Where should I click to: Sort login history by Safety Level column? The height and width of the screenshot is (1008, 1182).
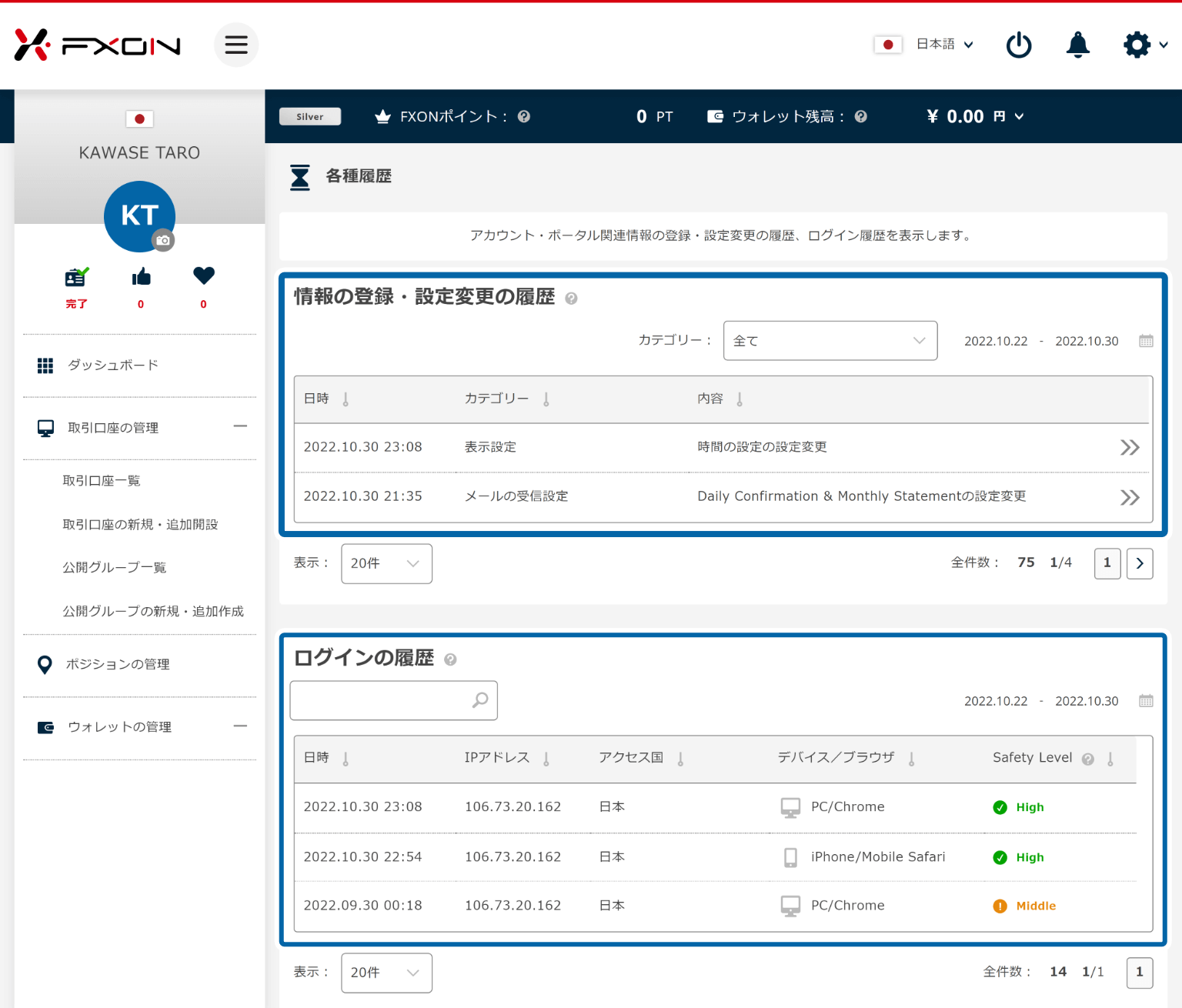point(1110,759)
